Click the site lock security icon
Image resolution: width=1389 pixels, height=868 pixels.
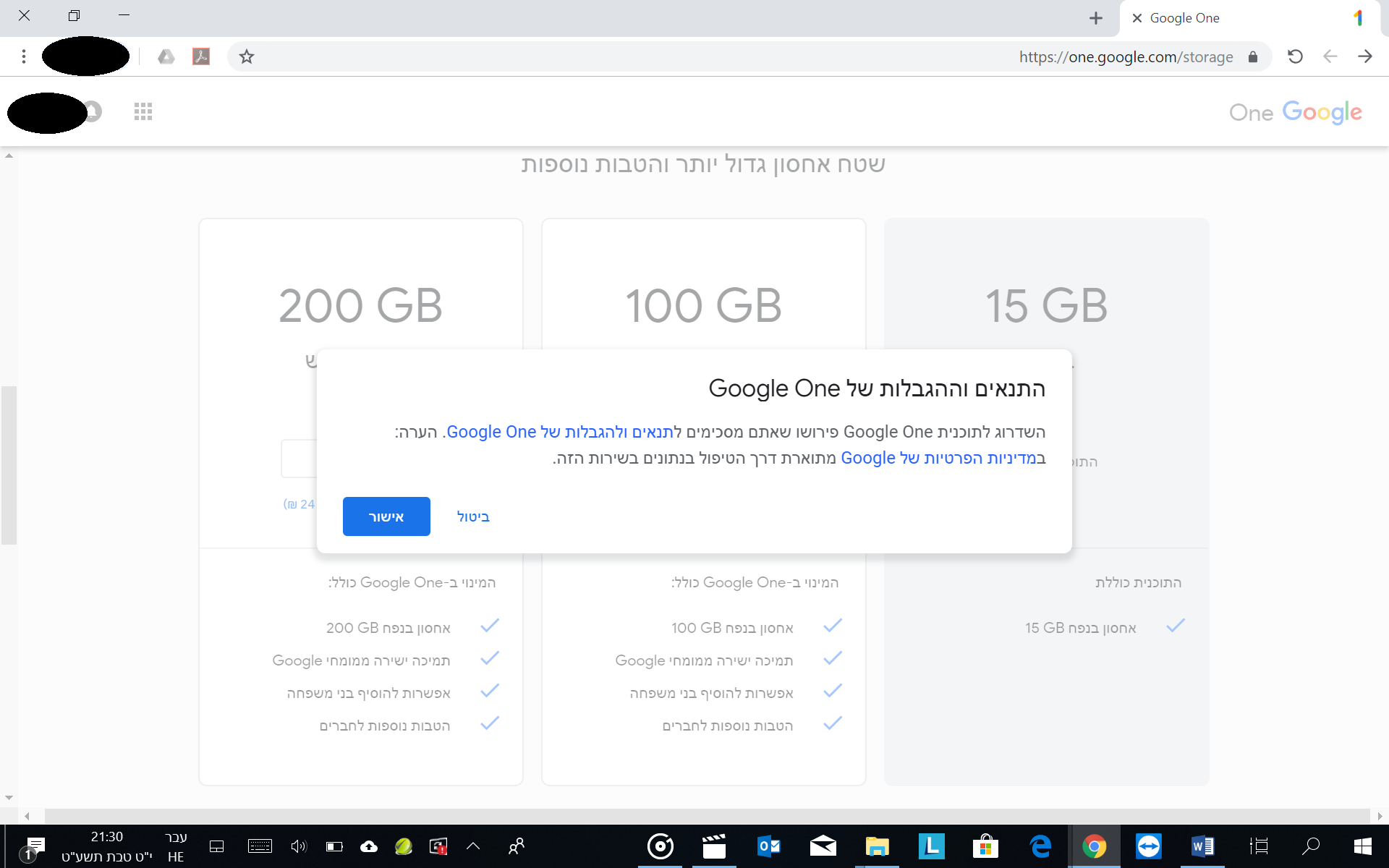coord(1253,56)
